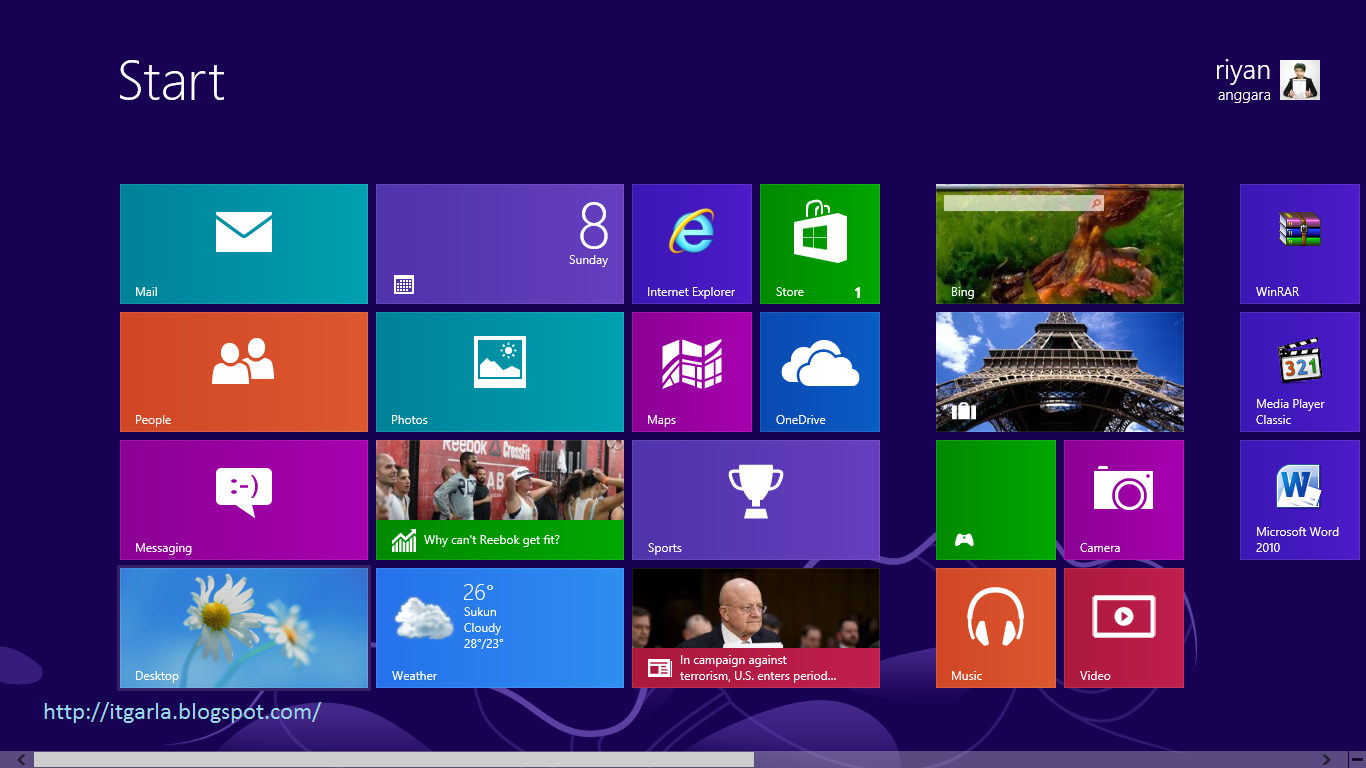Screen dimensions: 1366x768
Task: Click the Start heading text
Action: coord(172,81)
